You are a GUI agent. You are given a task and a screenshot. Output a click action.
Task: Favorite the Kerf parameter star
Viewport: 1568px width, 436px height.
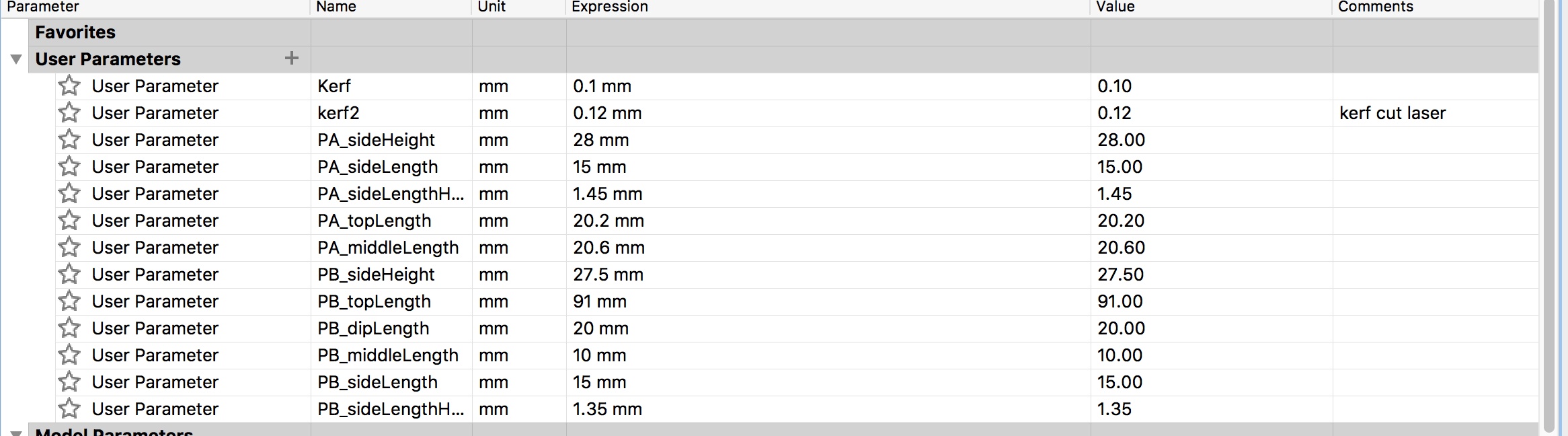[69, 86]
